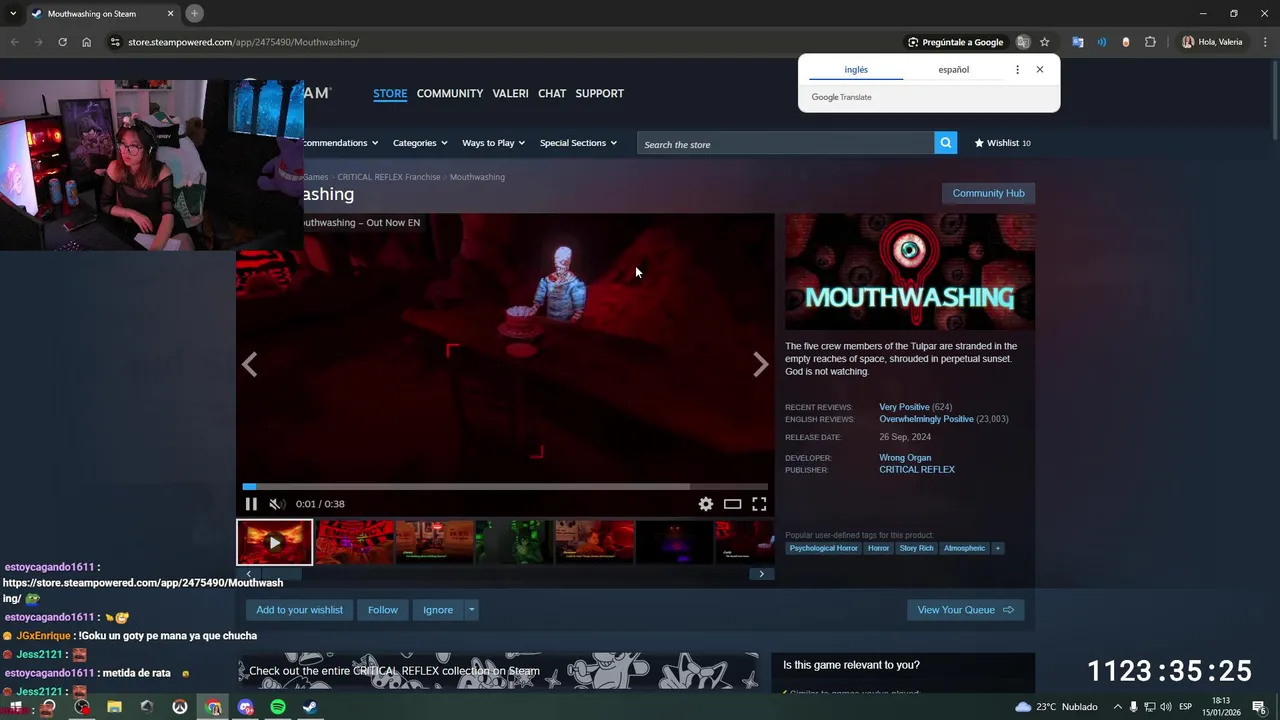Expand the Categories dropdown
Image resolution: width=1280 pixels, height=720 pixels.
pyautogui.click(x=420, y=143)
